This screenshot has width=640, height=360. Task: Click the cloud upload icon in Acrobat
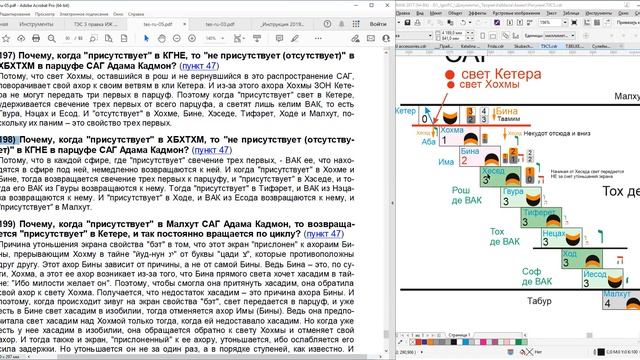point(21,38)
